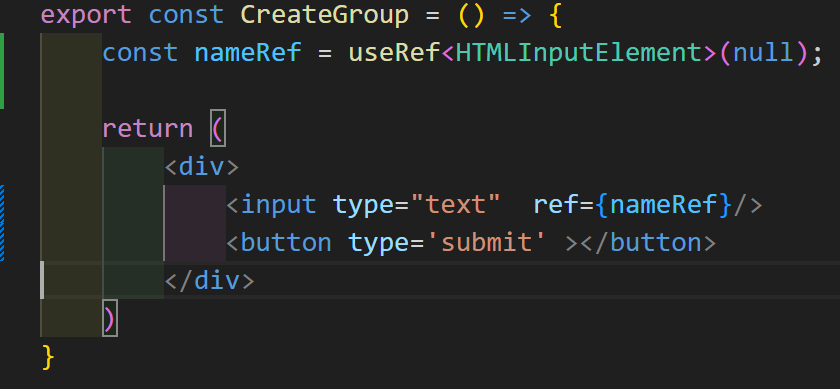Click the 'useRef' hook call
This screenshot has width=840, height=389.
(394, 53)
